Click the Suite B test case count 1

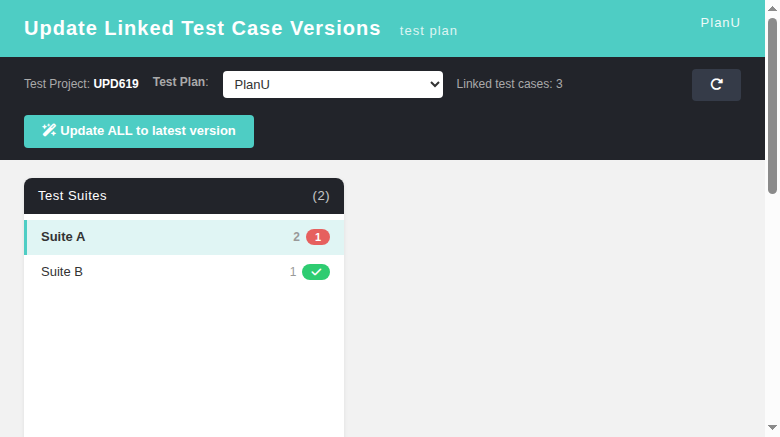pyautogui.click(x=293, y=272)
